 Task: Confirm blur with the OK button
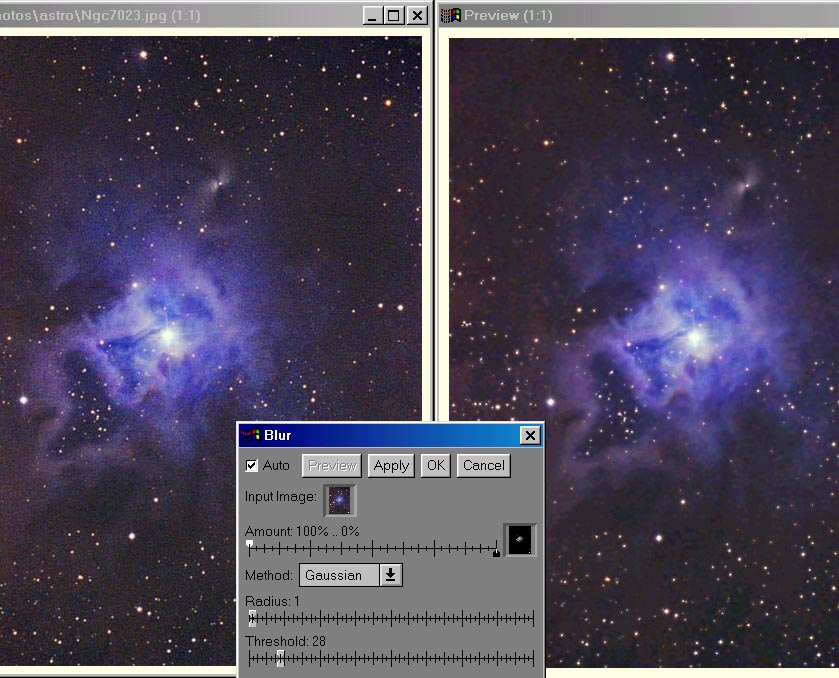[435, 465]
